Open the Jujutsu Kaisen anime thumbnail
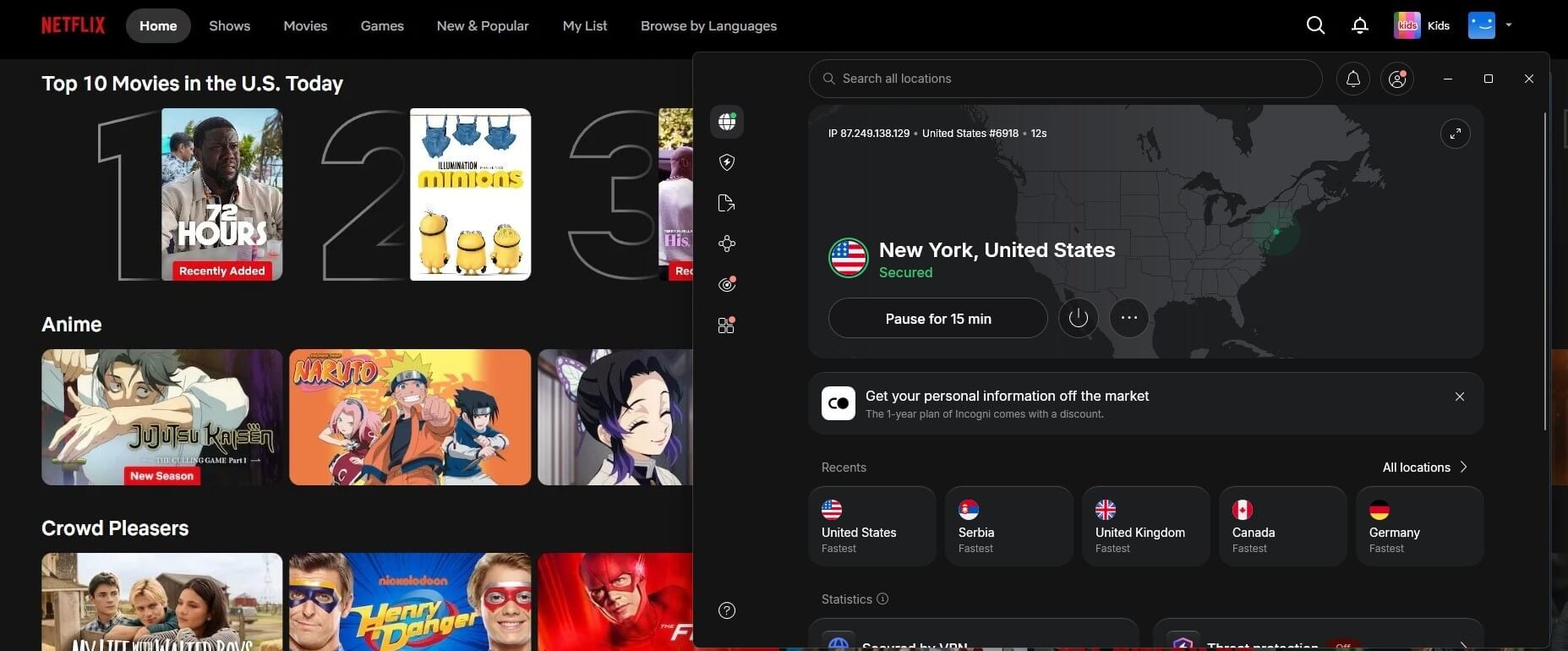The height and width of the screenshot is (651, 1568). point(162,418)
